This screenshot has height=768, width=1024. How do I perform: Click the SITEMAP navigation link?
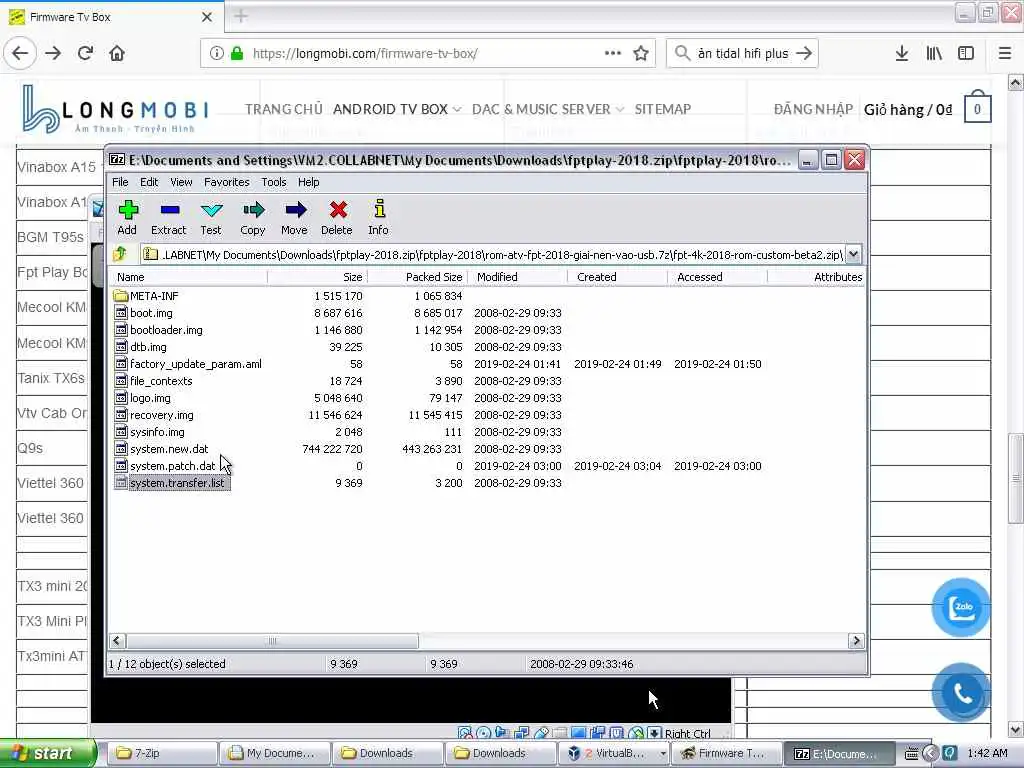663,109
